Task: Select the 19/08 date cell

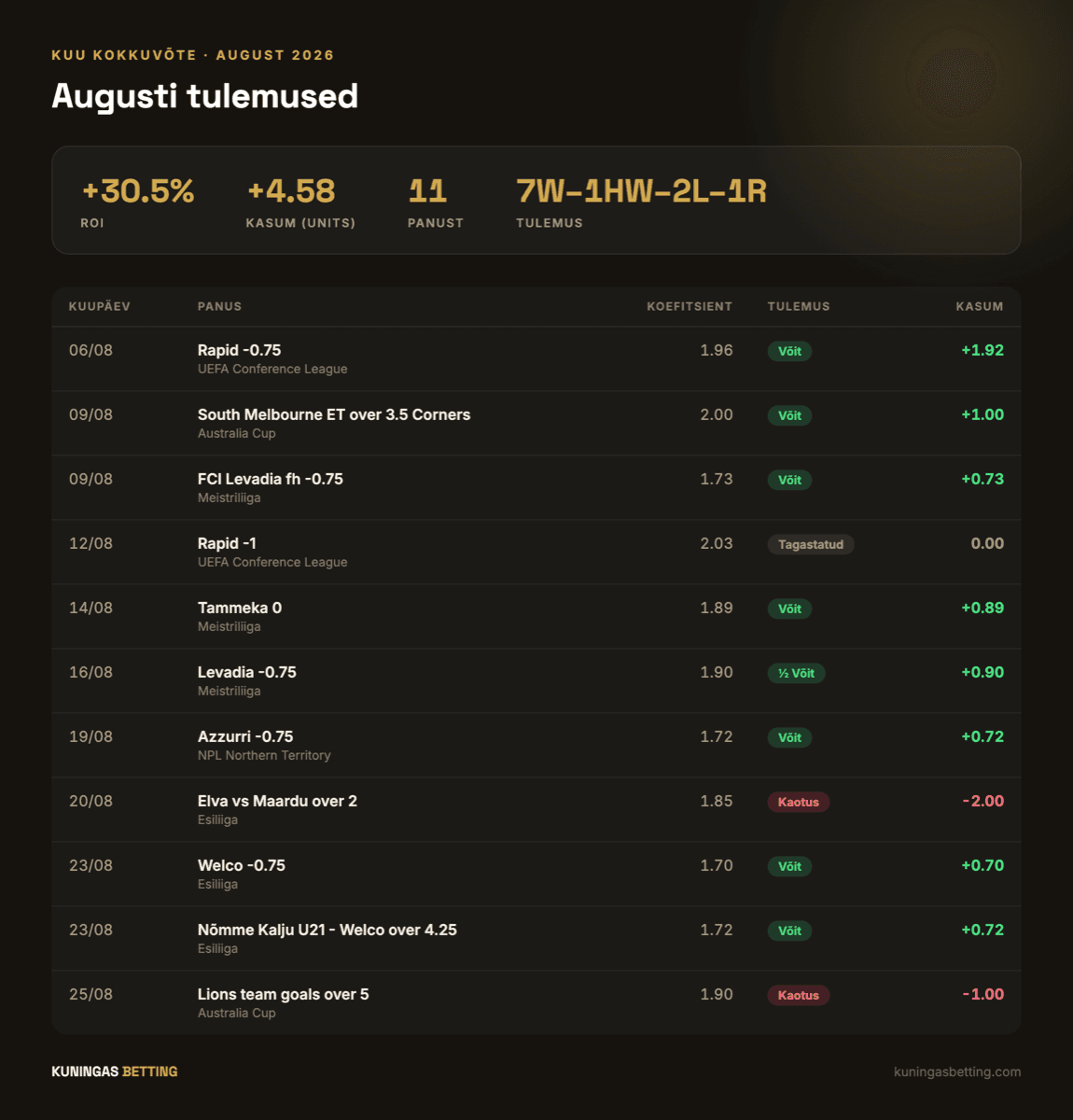Action: (x=91, y=736)
